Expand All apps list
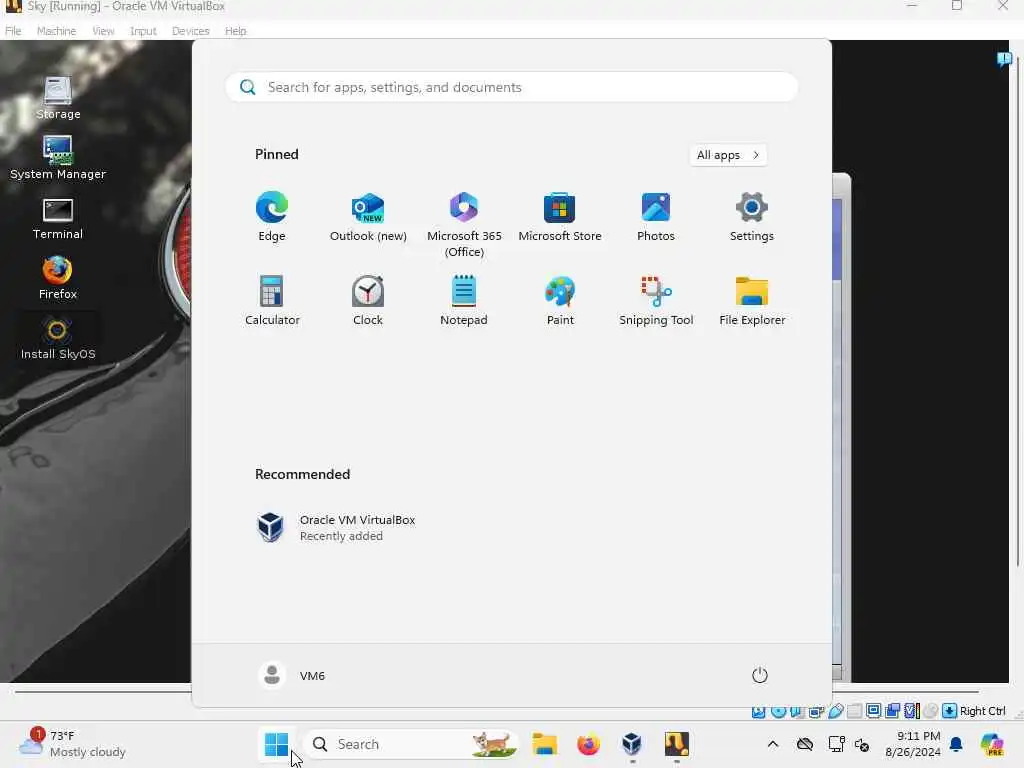The image size is (1024, 768). click(x=728, y=155)
